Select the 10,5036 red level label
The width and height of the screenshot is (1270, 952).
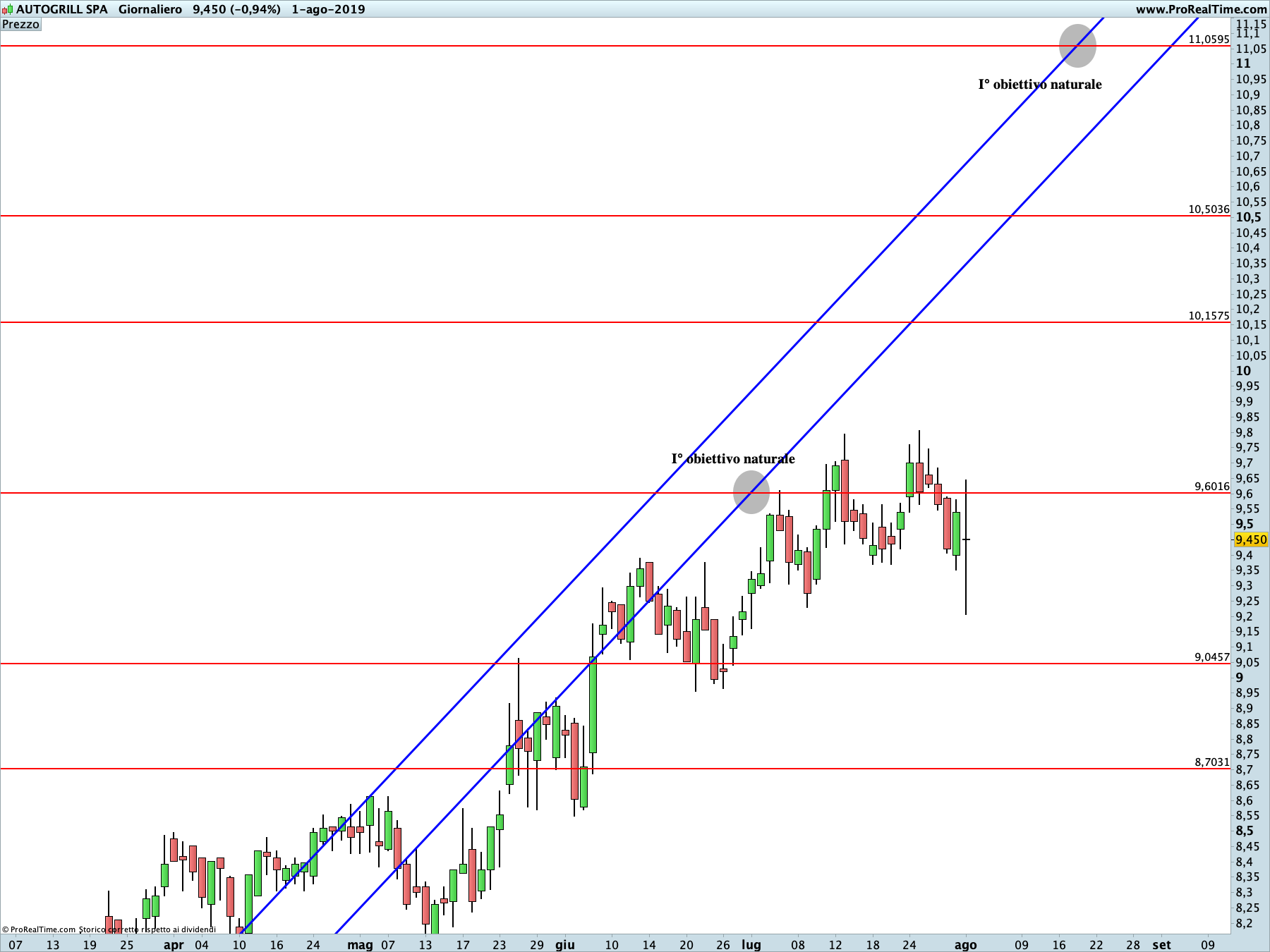(x=1209, y=209)
